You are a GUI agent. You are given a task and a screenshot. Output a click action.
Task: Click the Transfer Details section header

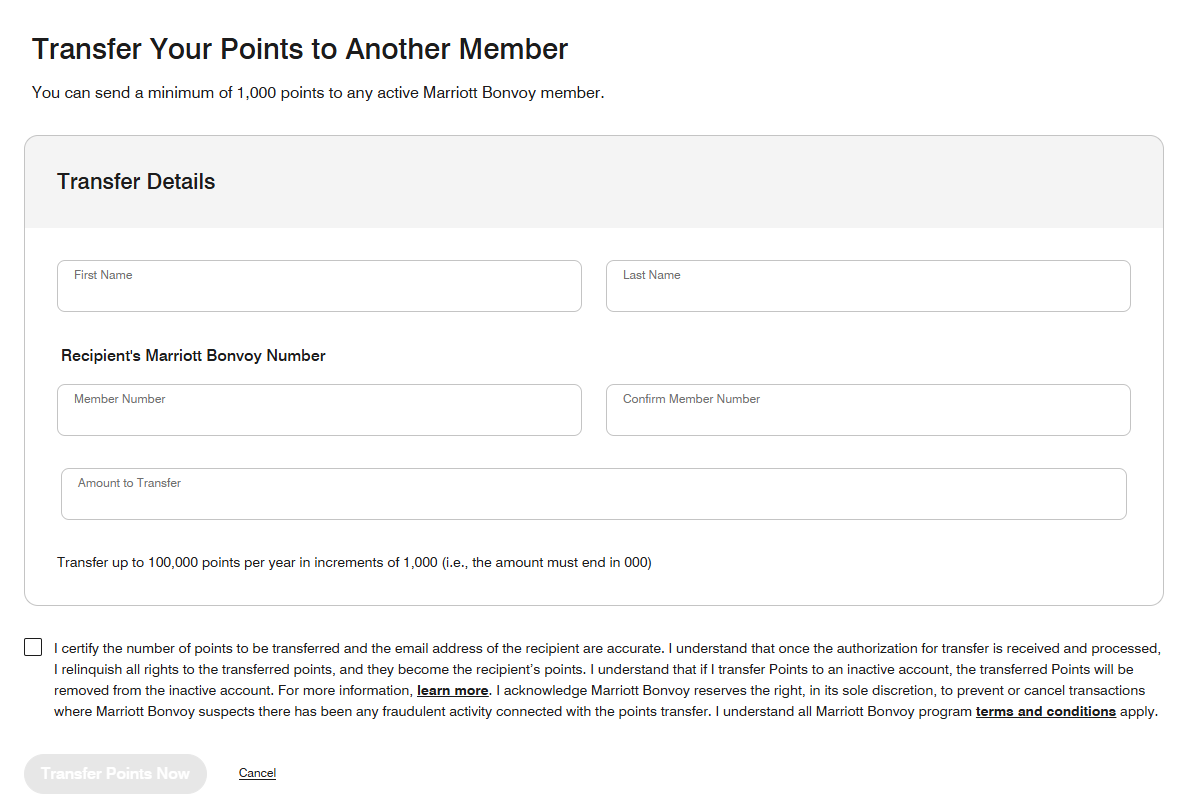point(135,181)
